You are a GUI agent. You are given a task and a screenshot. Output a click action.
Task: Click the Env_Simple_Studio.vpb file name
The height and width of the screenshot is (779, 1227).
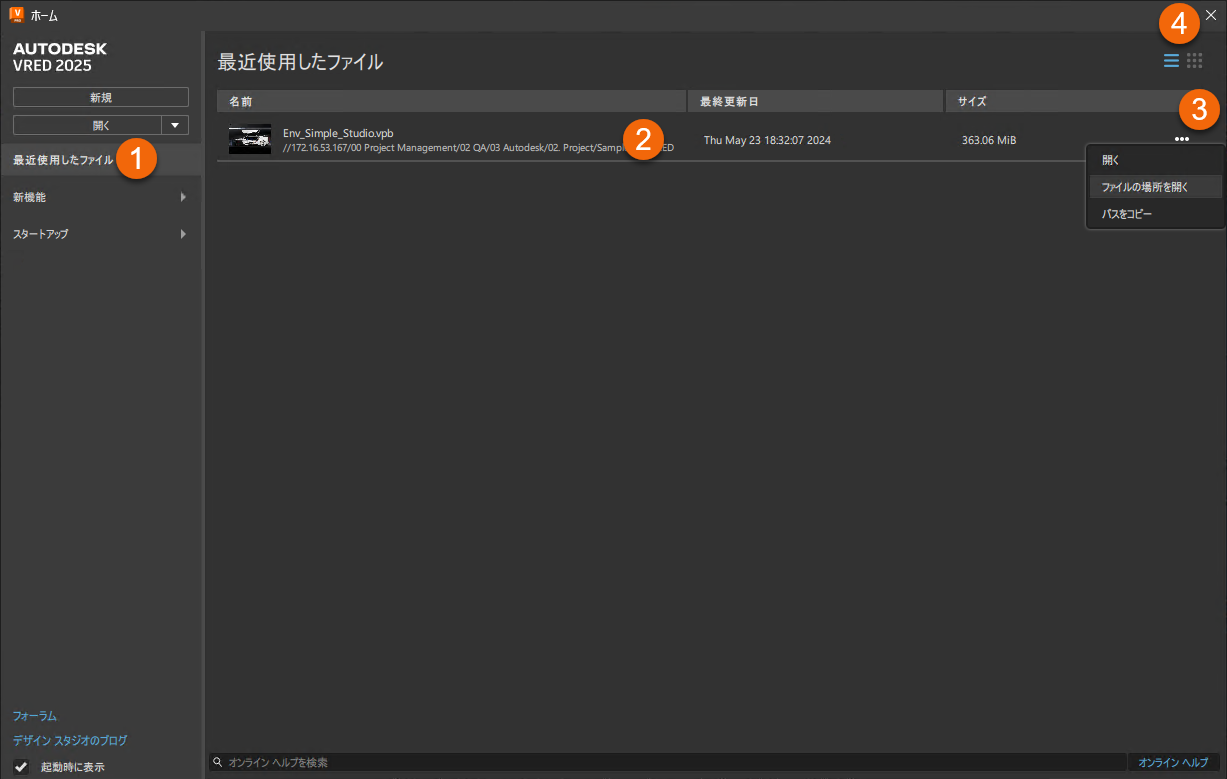coord(338,133)
